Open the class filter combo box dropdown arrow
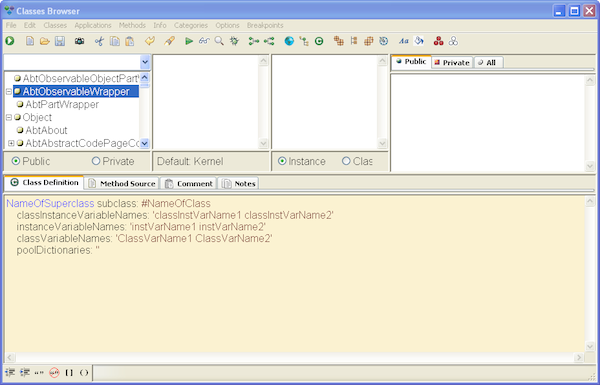The height and width of the screenshot is (385, 600). pyautogui.click(x=145, y=62)
